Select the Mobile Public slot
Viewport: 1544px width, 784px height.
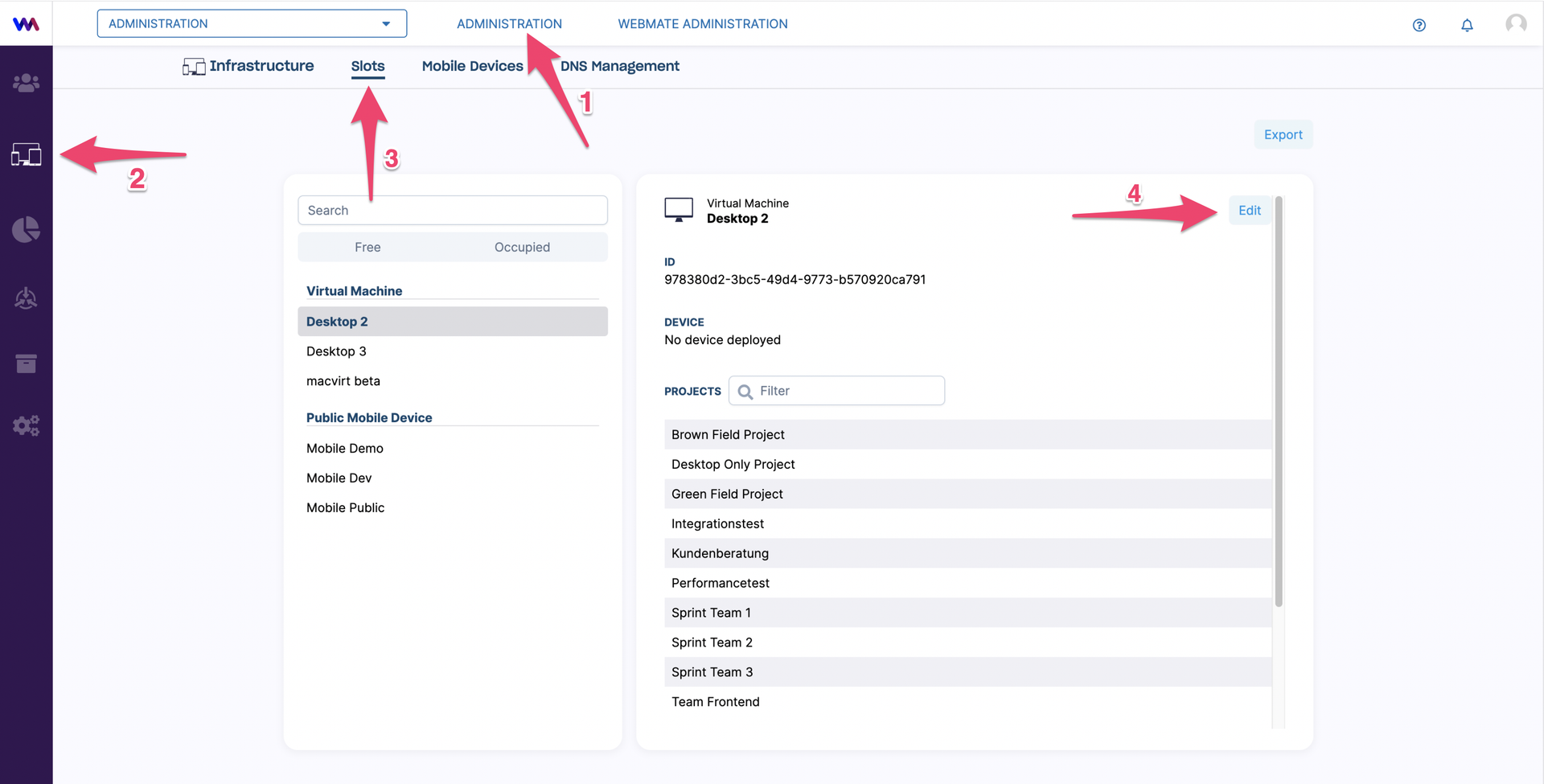tap(453, 507)
